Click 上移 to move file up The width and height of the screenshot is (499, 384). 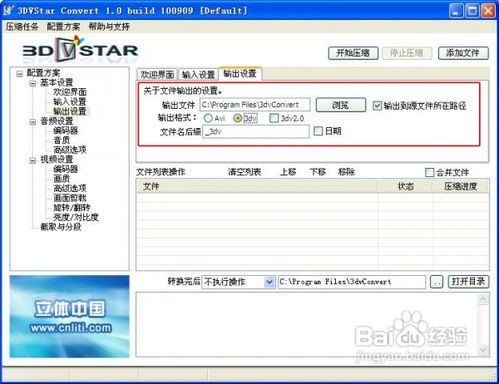(288, 172)
